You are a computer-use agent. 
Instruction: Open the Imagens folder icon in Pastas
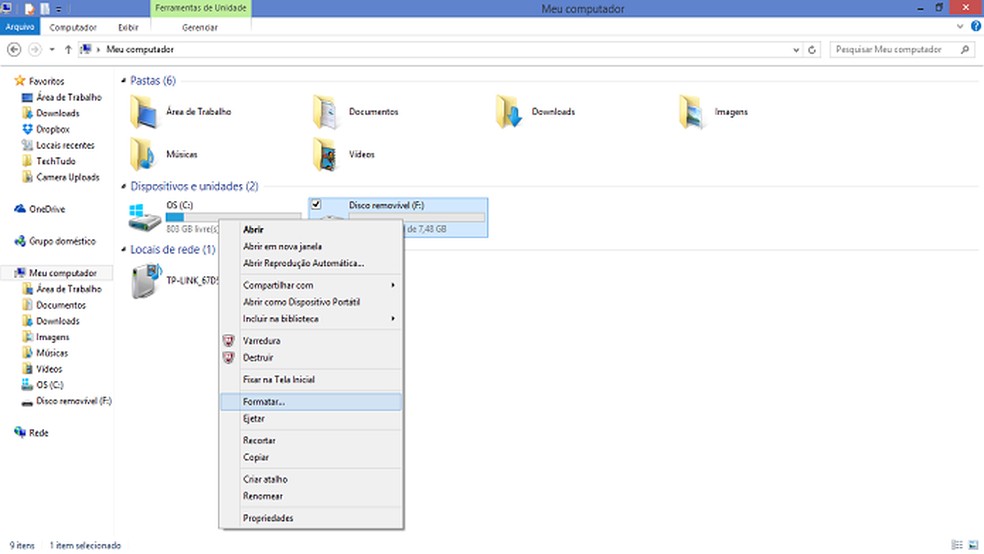692,112
